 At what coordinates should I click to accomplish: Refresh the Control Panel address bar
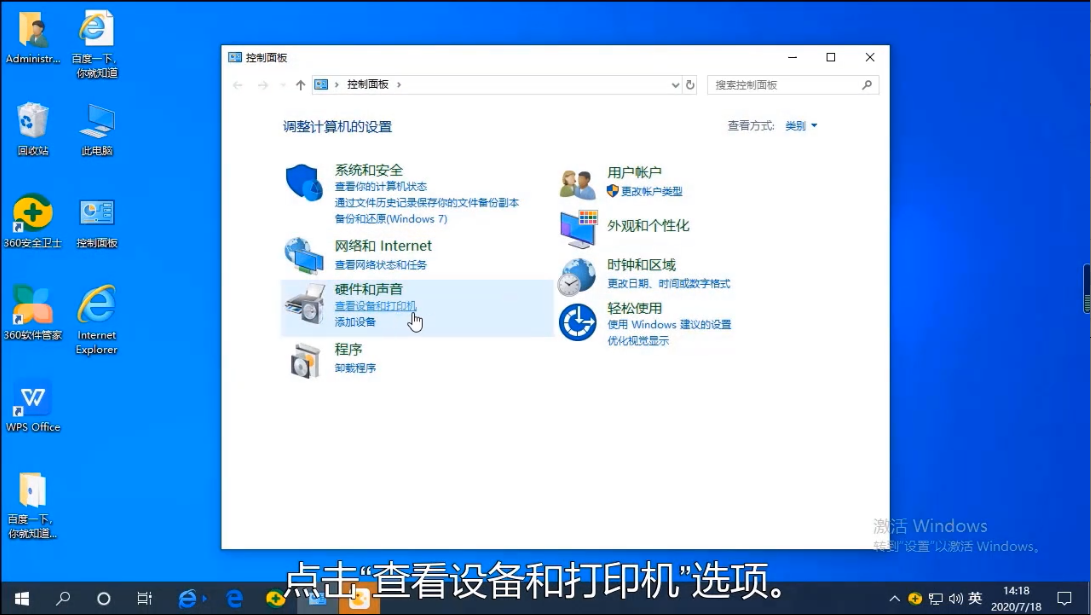pyautogui.click(x=690, y=85)
